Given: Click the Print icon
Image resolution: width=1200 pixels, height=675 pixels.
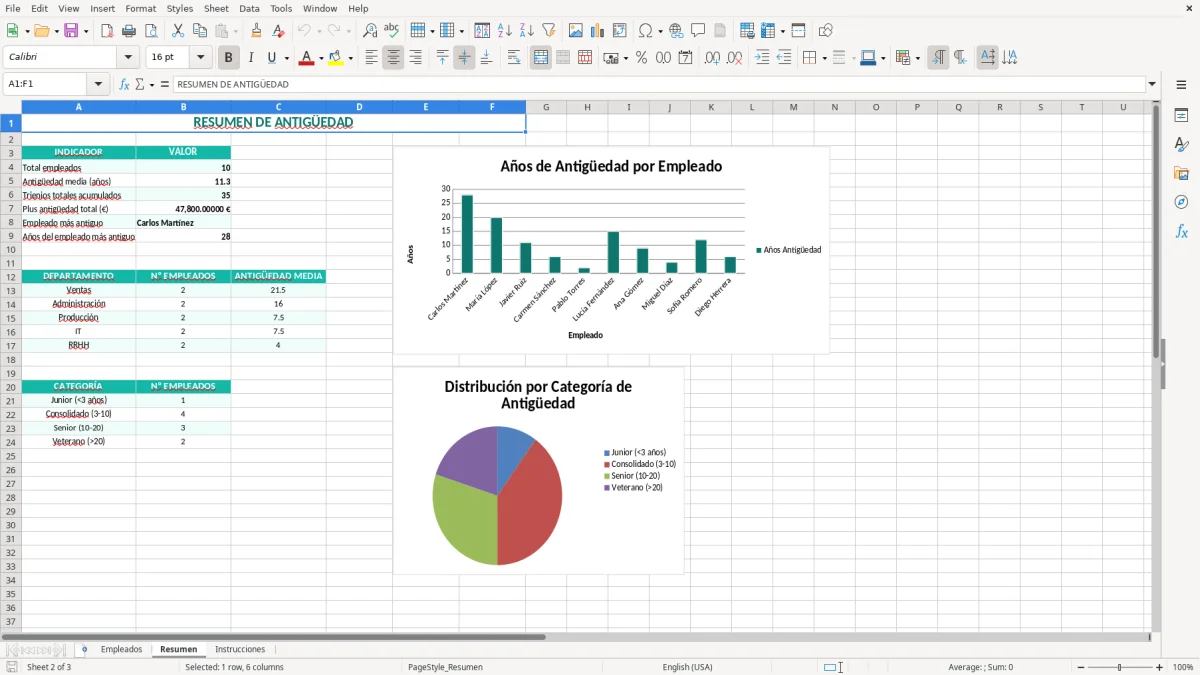Looking at the screenshot, I should [128, 31].
